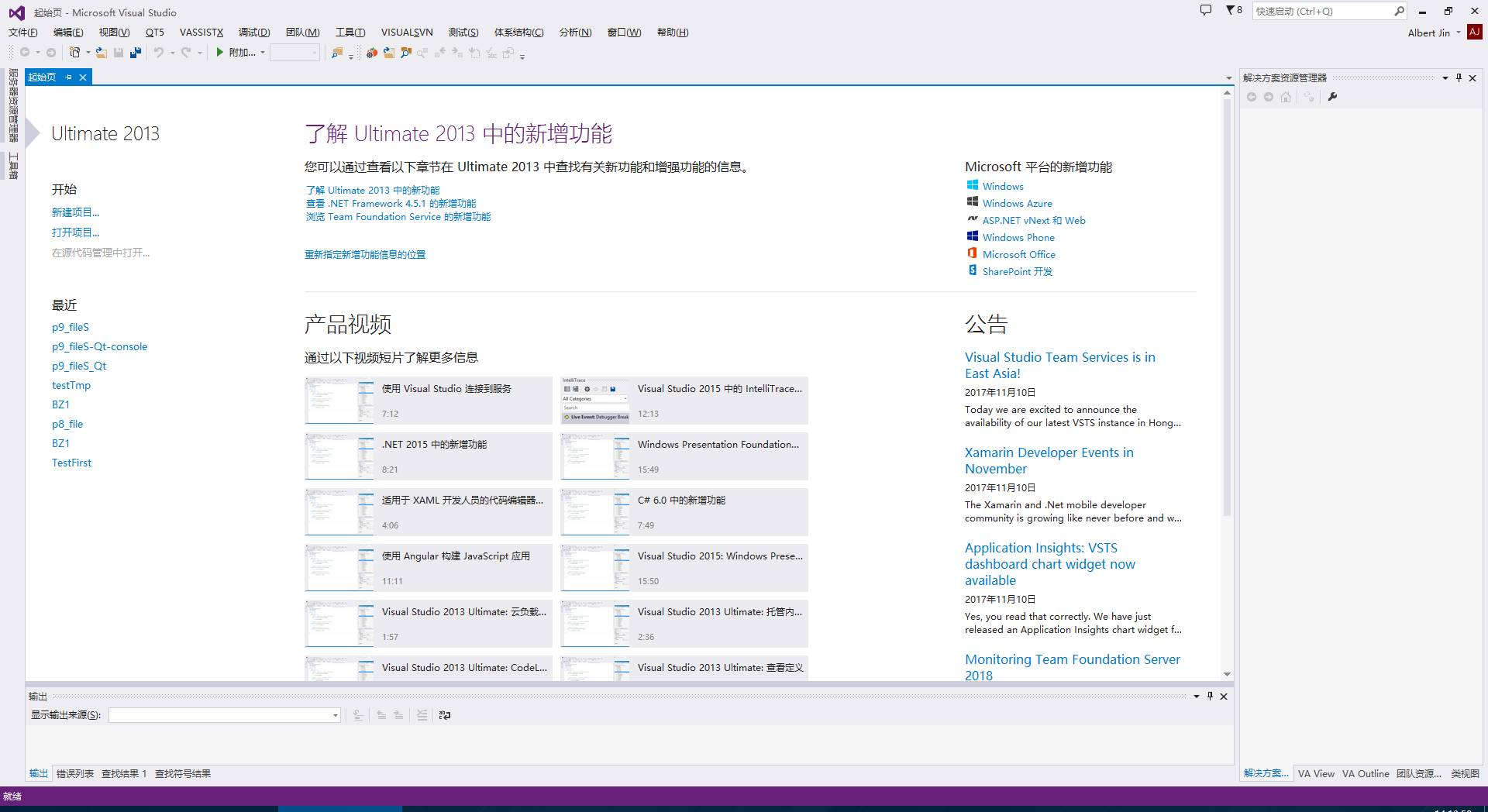Image resolution: width=1488 pixels, height=812 pixels.
Task: Switch to the VA Outline tab
Action: point(1366,773)
